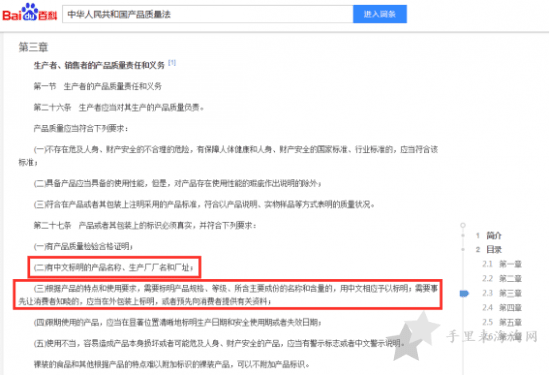Focus the search box with 中华人民共和国产品质量法
The image size is (550, 375).
[x=208, y=14]
